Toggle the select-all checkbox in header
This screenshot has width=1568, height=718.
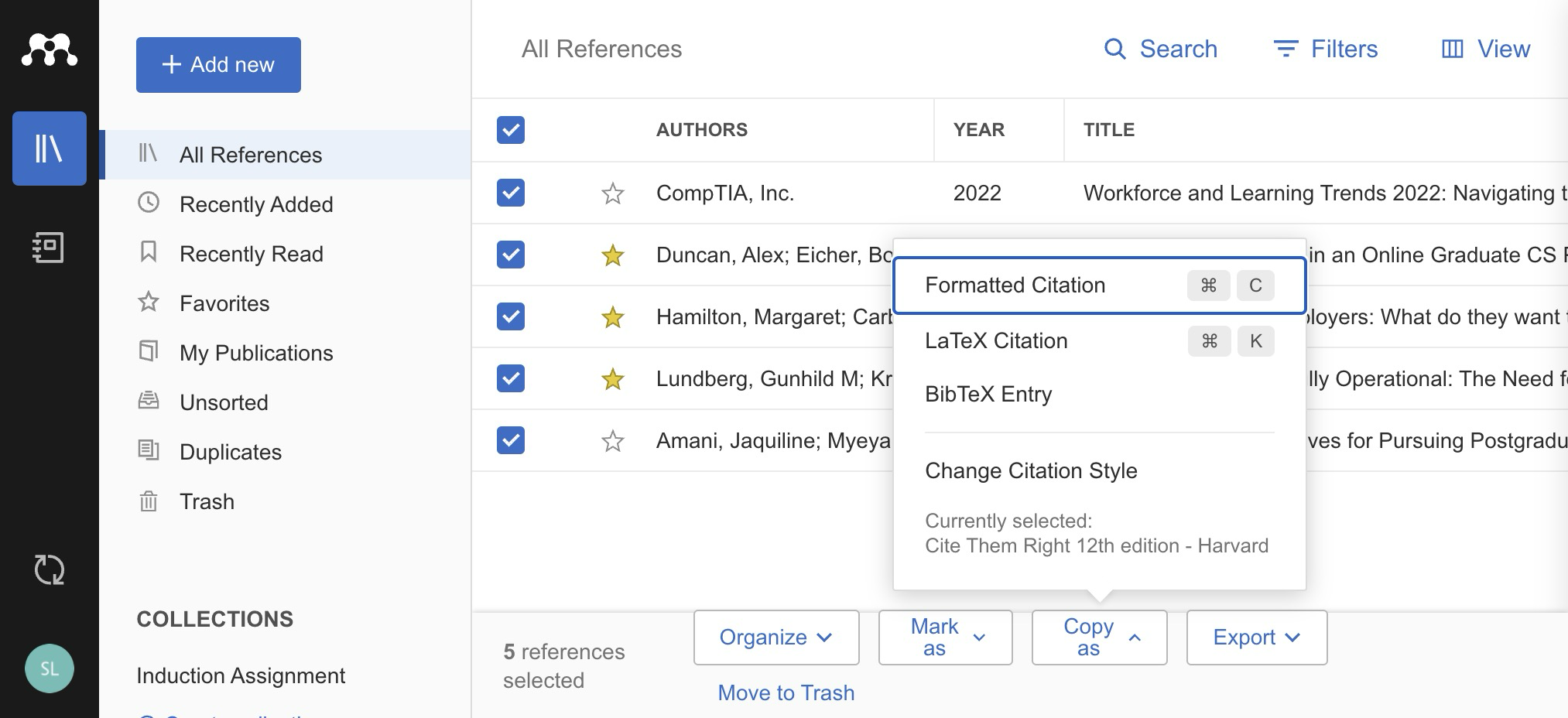(x=511, y=130)
